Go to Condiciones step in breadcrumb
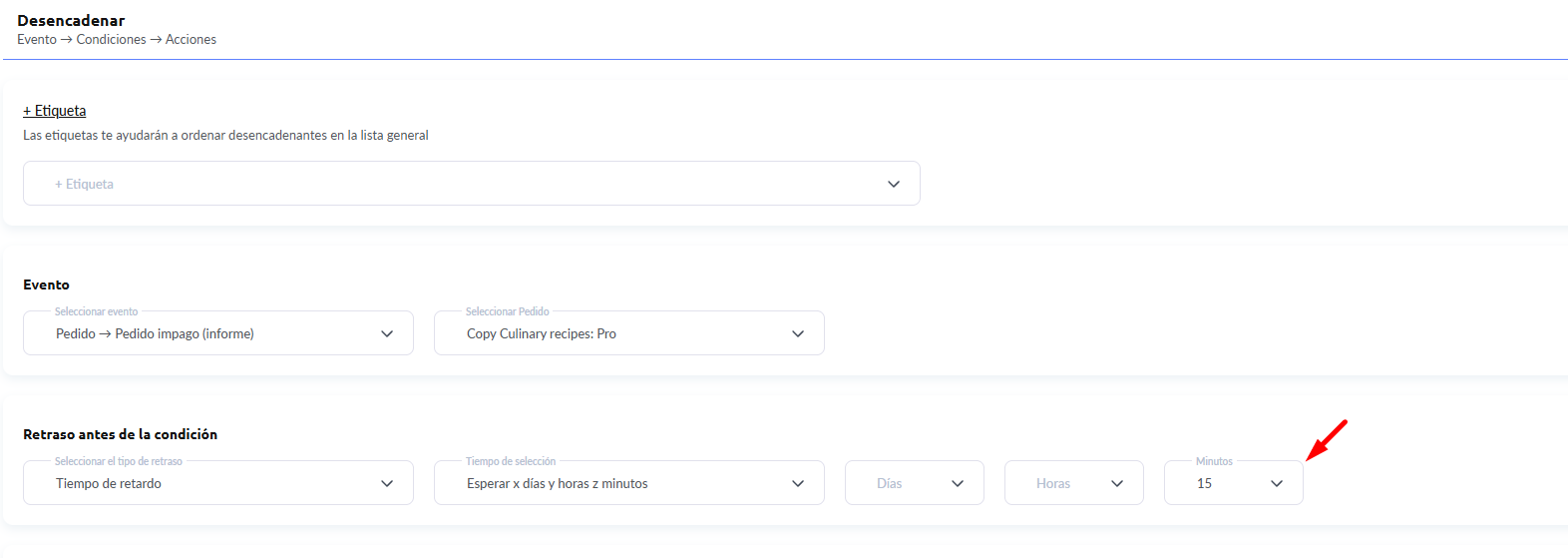 [111, 40]
